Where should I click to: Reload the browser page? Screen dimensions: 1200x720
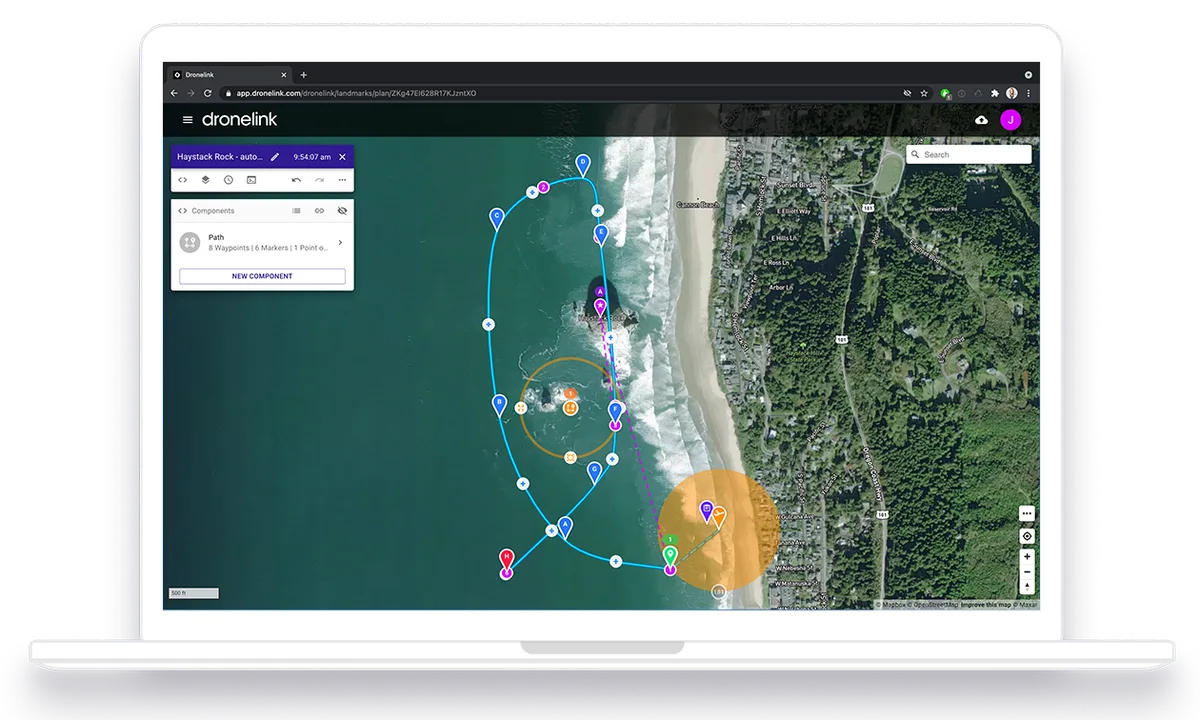pyautogui.click(x=208, y=93)
